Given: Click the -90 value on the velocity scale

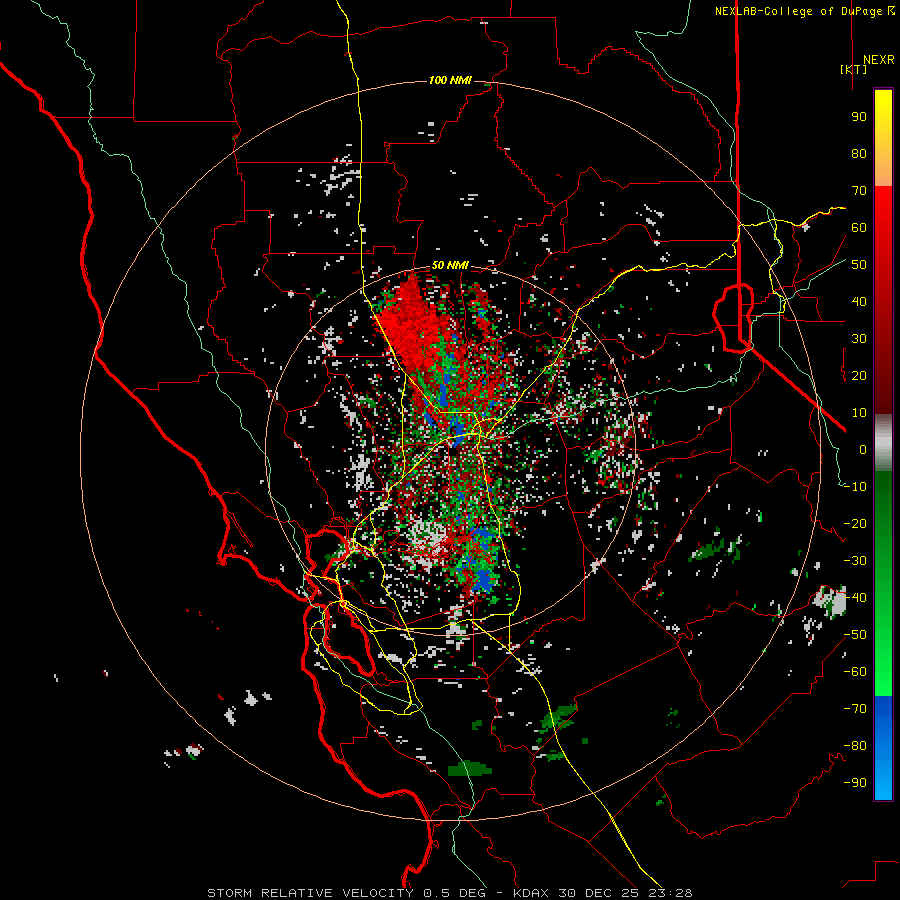Looking at the screenshot, I should point(855,783).
